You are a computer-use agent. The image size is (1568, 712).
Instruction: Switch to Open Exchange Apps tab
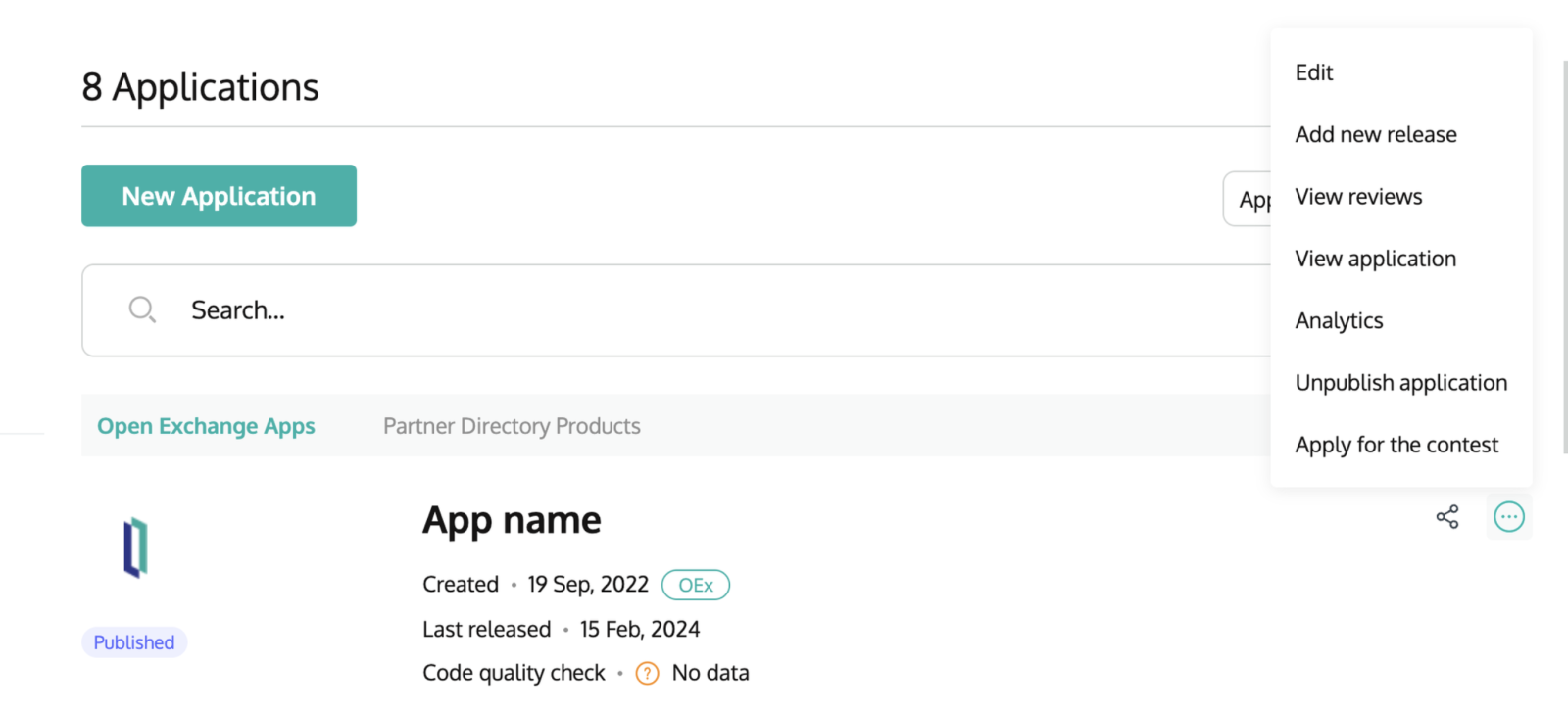[x=206, y=426]
